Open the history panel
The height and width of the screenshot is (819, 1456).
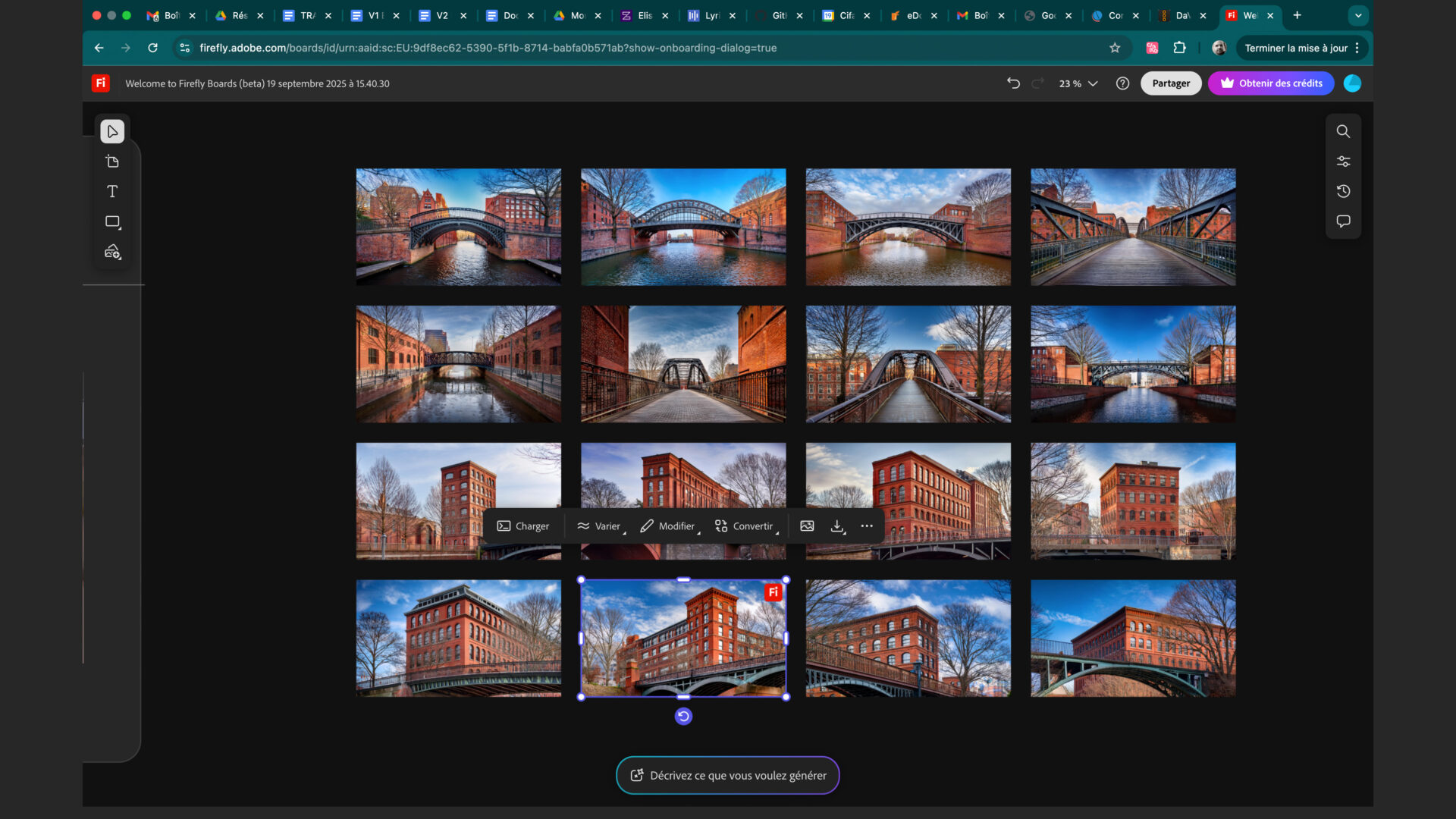pyautogui.click(x=1343, y=192)
